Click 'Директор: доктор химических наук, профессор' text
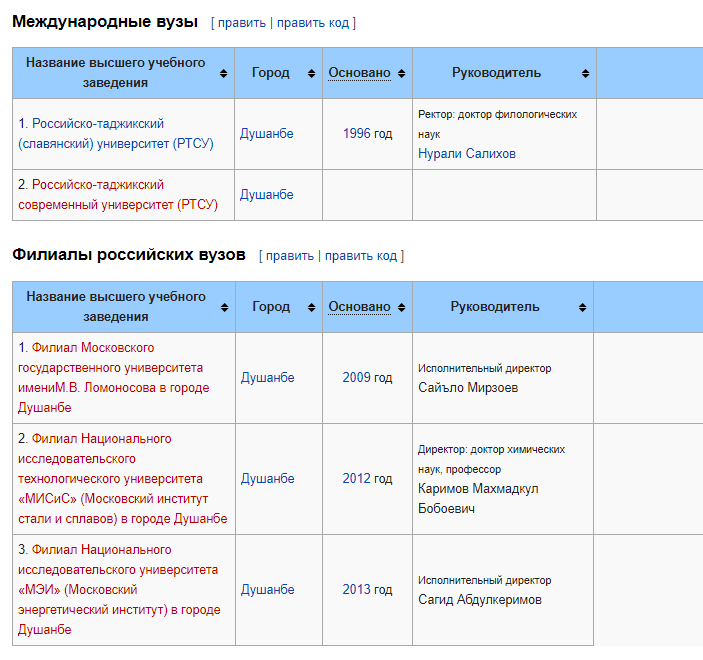 [x=491, y=459]
